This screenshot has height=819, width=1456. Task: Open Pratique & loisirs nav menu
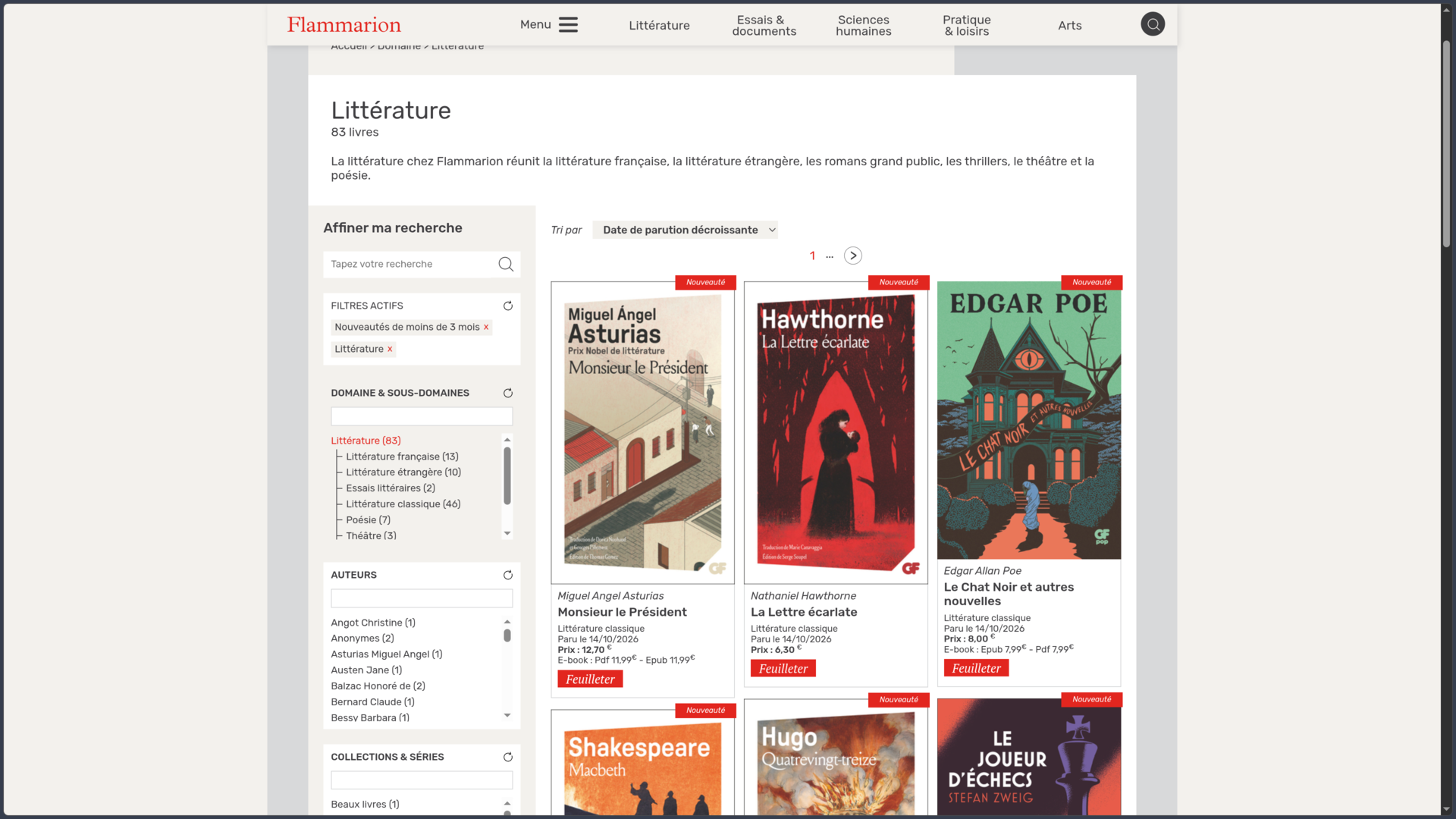966,25
